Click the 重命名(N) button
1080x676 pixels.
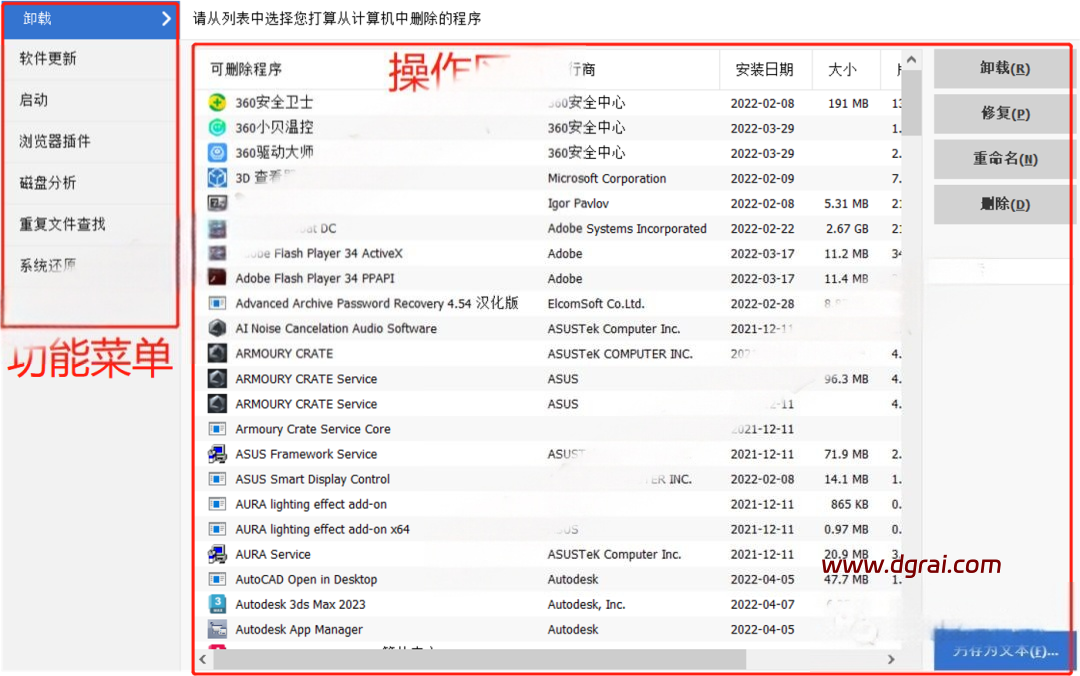(x=1004, y=159)
